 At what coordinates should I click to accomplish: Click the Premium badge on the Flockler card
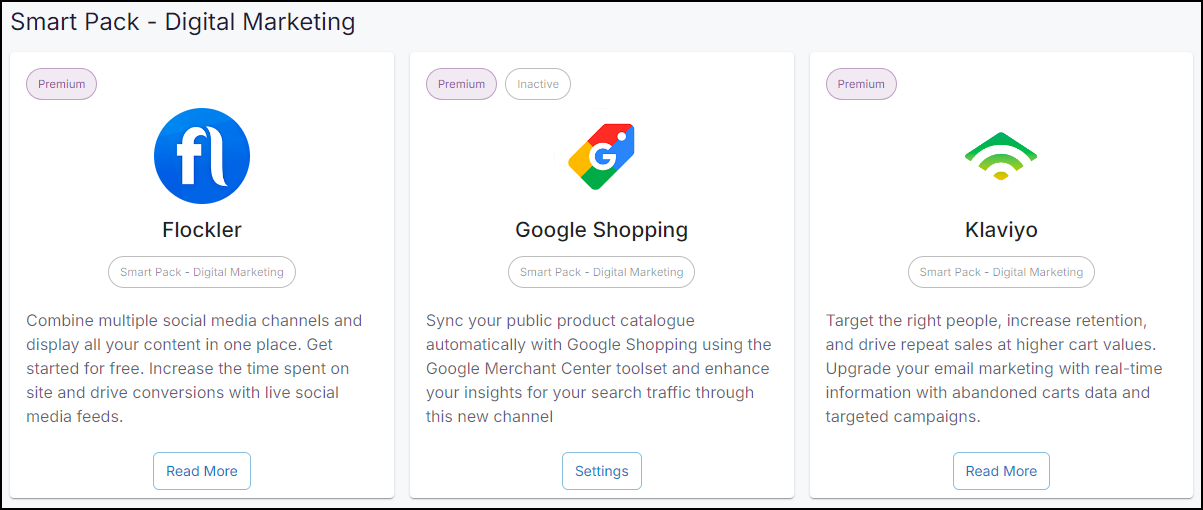pyautogui.click(x=62, y=84)
